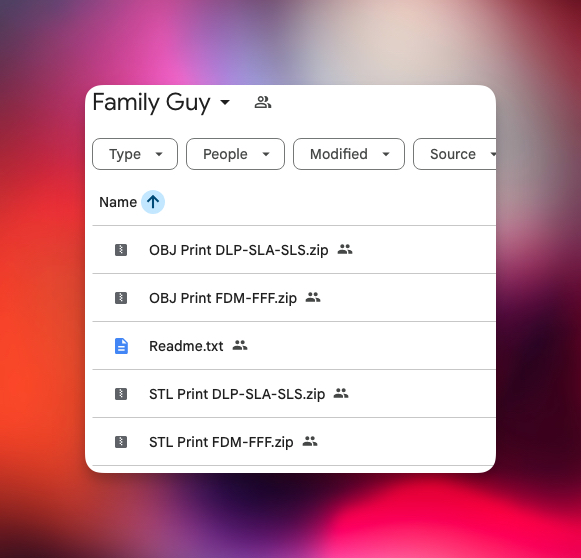Open the Type filter dropdown

tap(135, 154)
